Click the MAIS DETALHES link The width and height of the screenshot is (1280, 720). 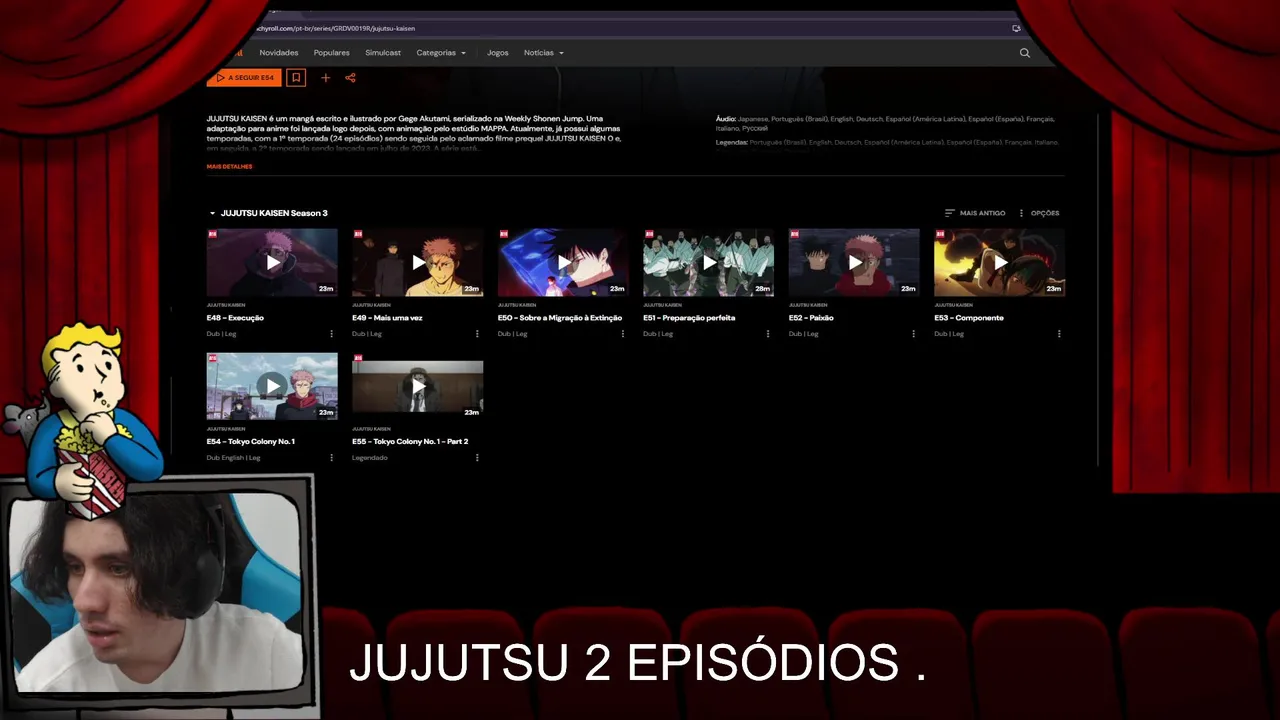click(230, 167)
